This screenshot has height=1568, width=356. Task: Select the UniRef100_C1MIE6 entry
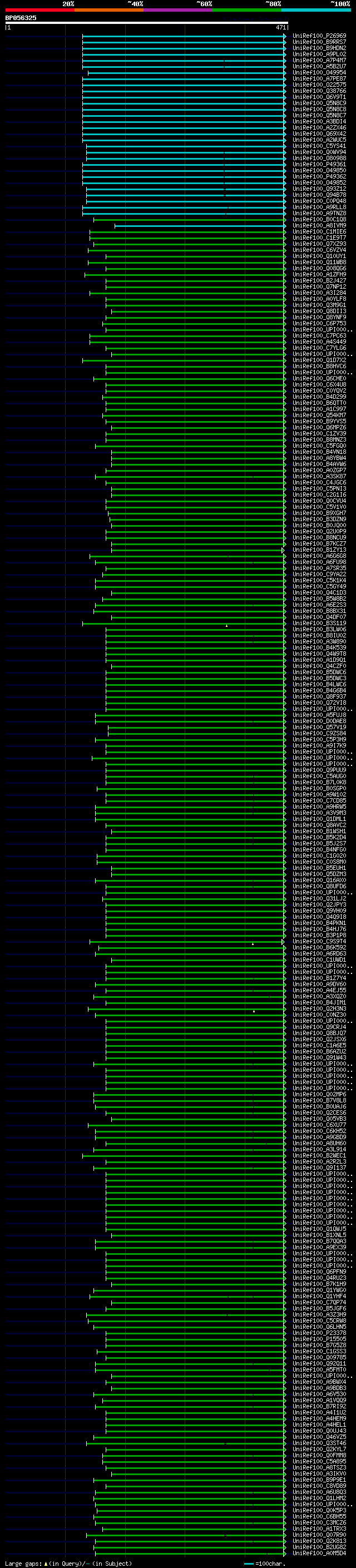click(x=319, y=231)
